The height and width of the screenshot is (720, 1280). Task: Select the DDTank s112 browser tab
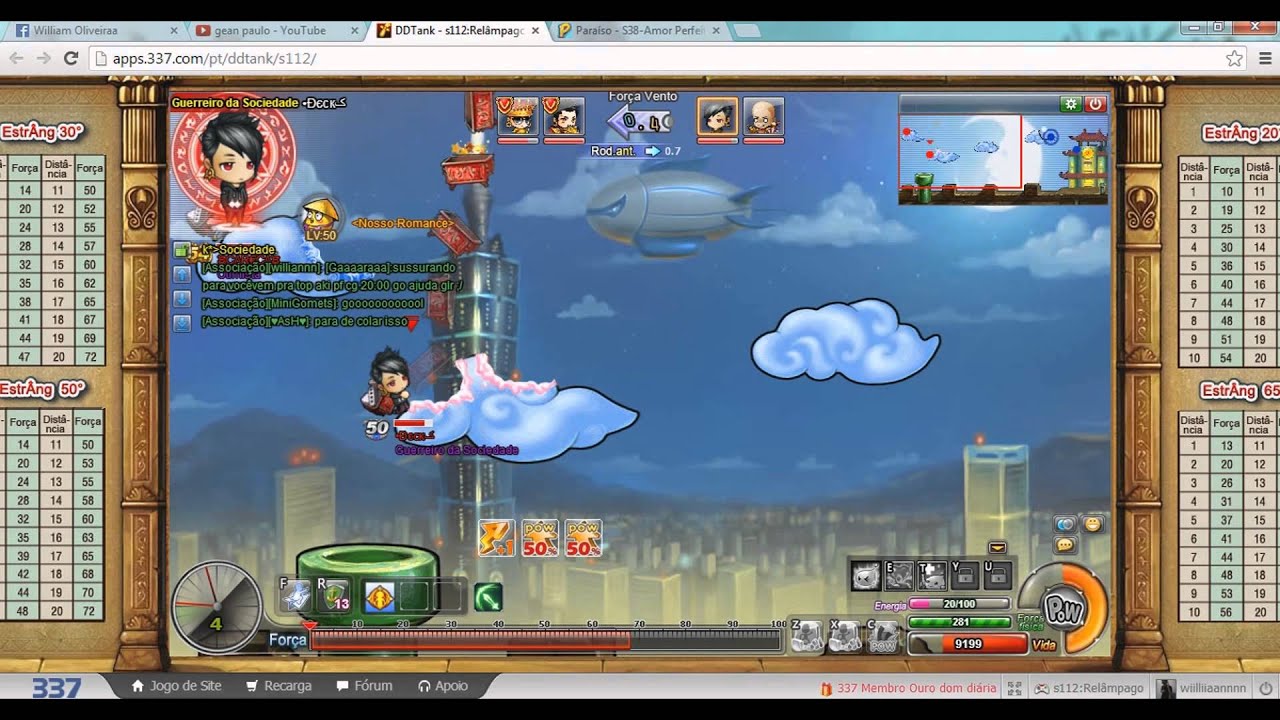coord(458,31)
